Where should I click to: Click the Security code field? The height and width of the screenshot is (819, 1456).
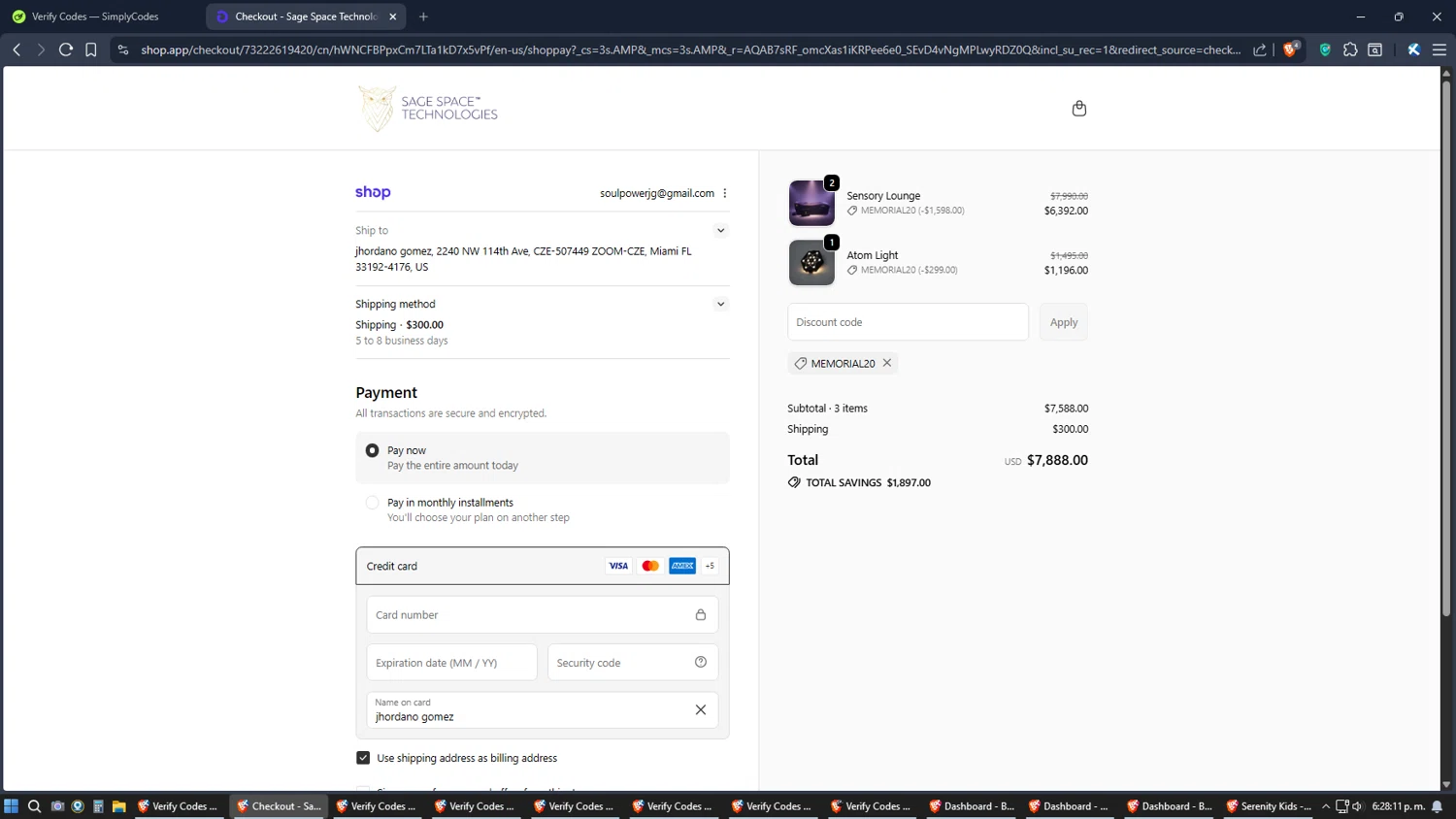pos(633,663)
